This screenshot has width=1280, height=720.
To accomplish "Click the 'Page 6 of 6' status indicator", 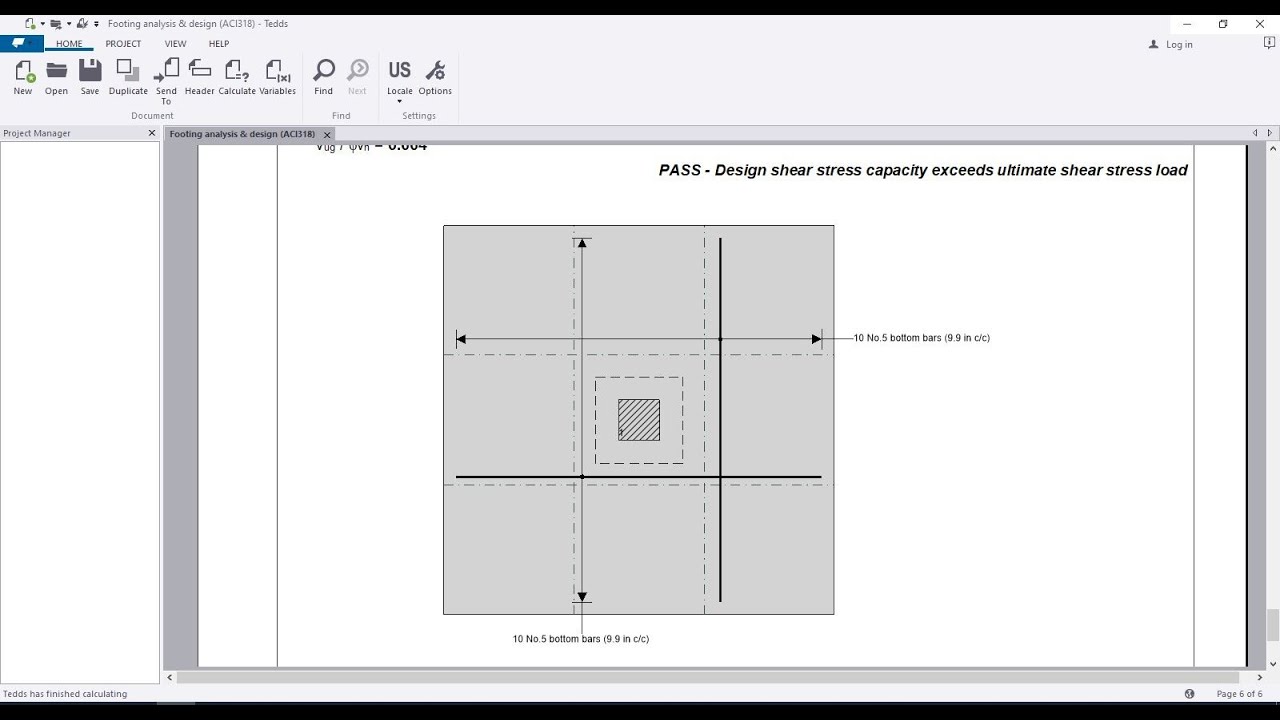I will coord(1239,694).
